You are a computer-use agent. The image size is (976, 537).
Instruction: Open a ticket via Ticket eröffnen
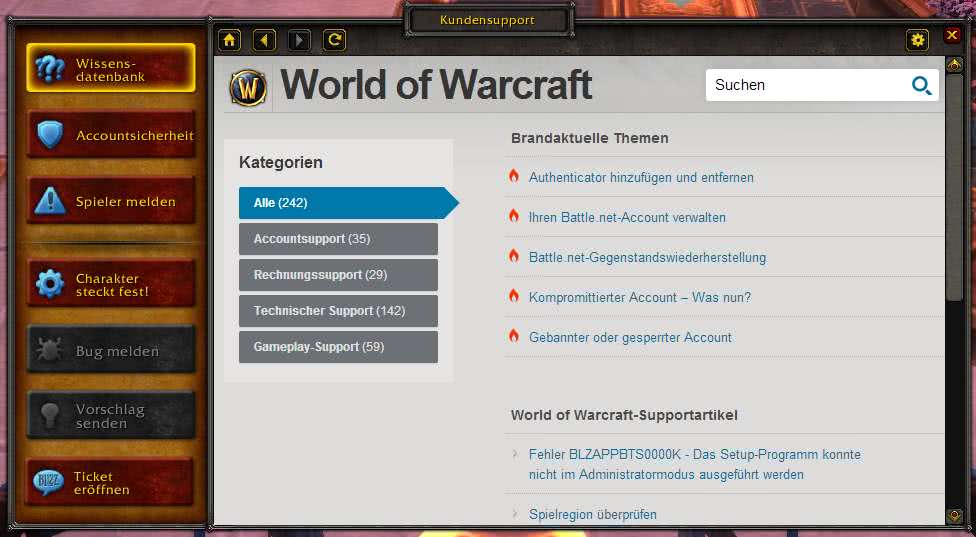tap(111, 482)
